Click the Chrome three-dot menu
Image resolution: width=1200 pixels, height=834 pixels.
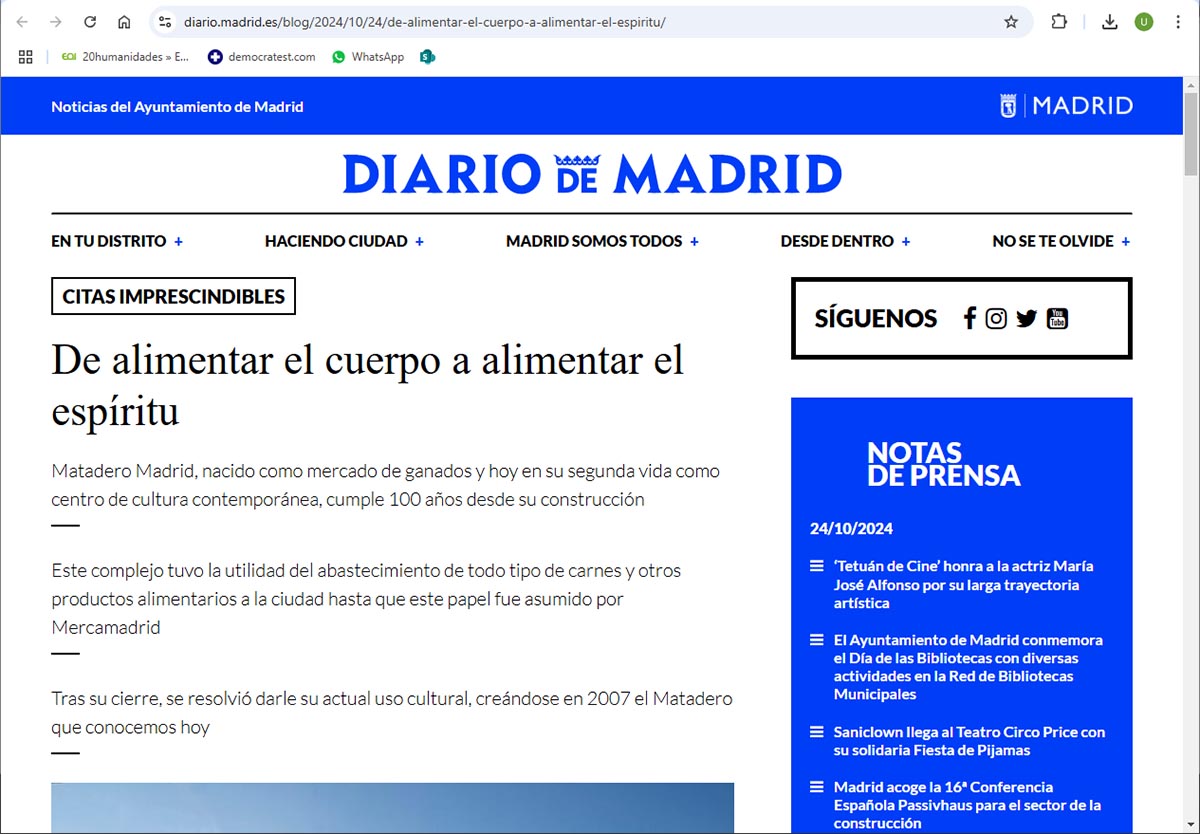(1178, 22)
